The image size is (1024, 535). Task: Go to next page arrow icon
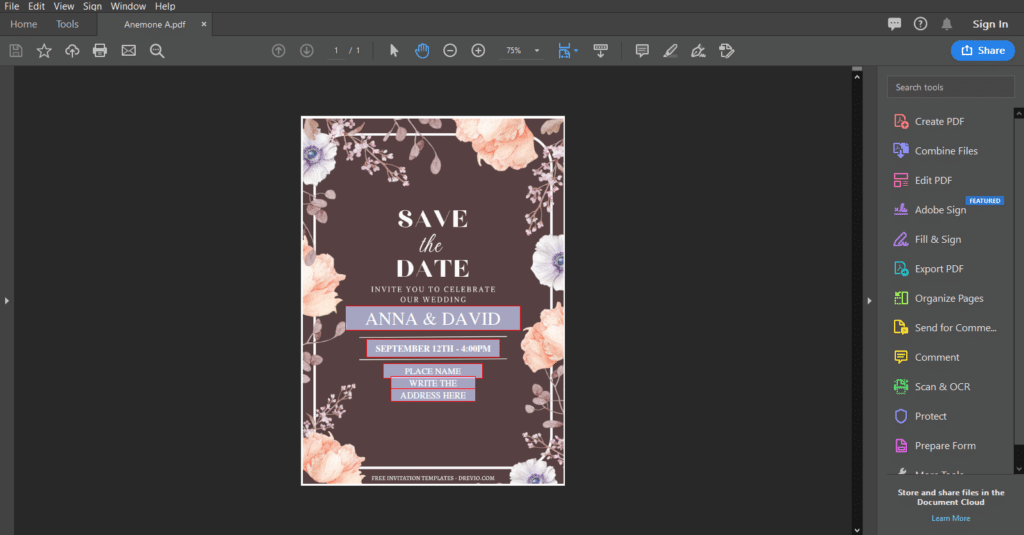click(306, 50)
